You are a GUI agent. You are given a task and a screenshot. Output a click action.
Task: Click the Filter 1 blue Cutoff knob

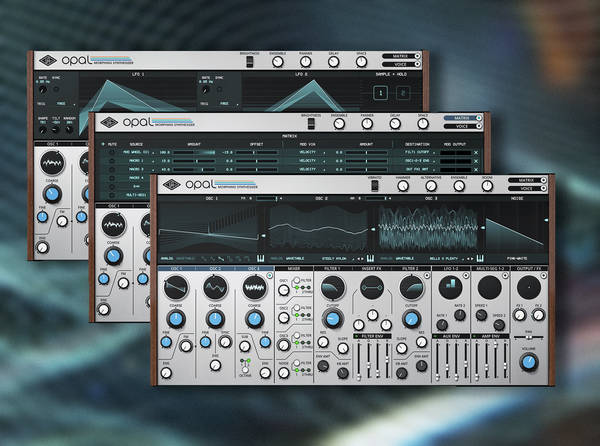click(x=333, y=319)
